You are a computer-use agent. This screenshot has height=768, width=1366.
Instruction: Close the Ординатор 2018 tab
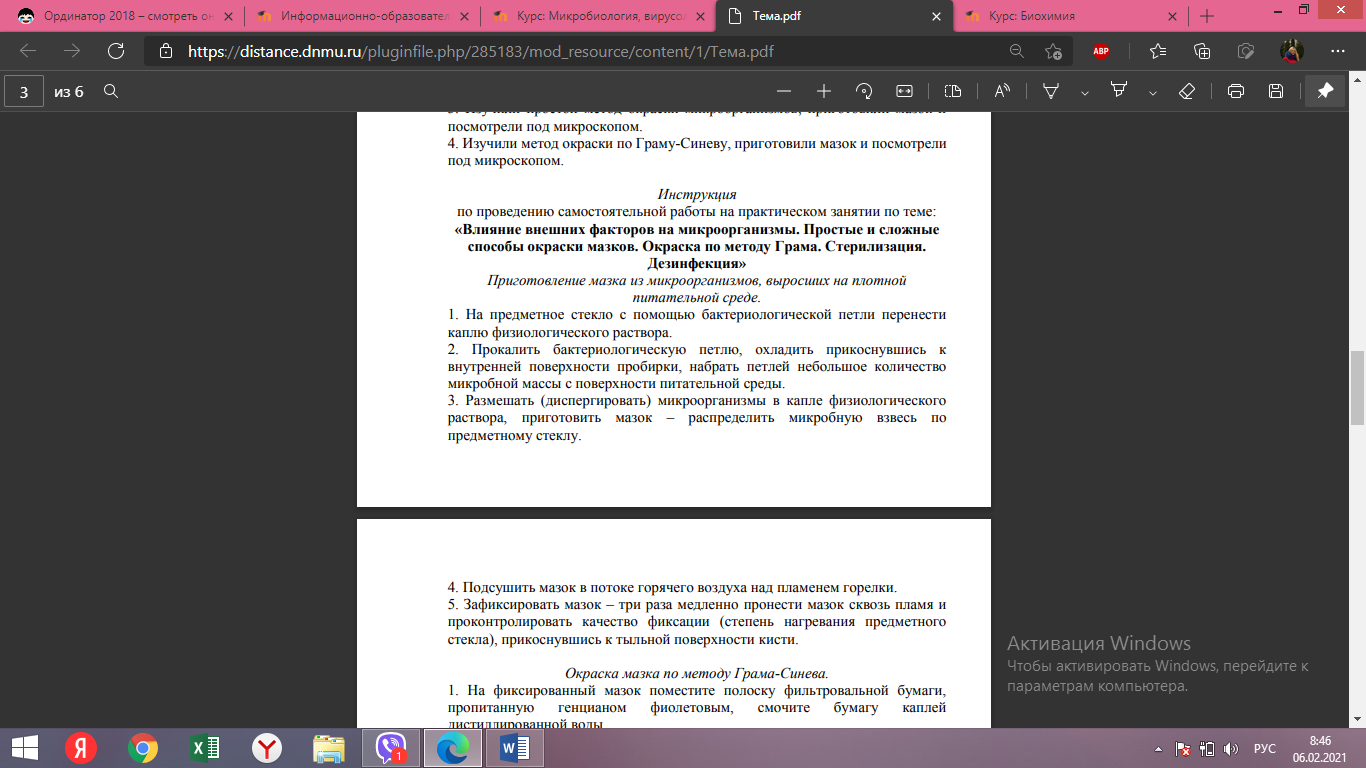(228, 16)
